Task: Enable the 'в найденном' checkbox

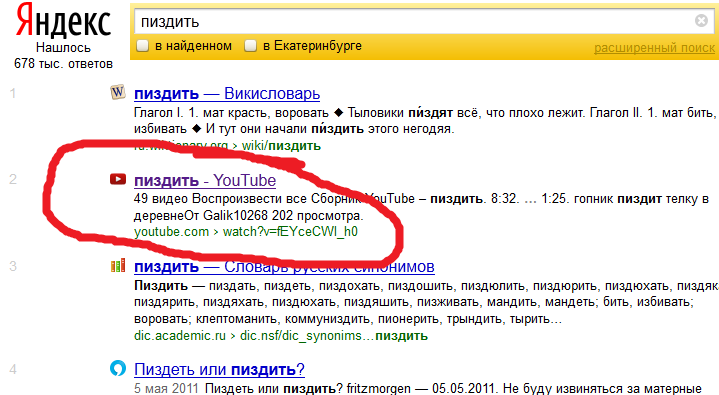Action: coord(143,46)
